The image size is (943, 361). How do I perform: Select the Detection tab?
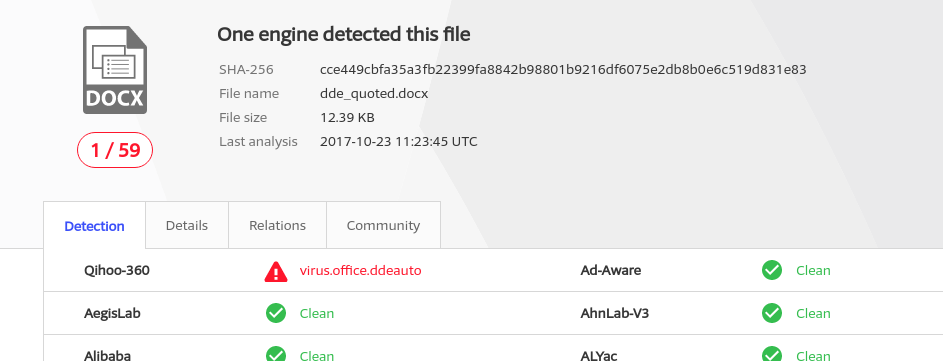click(x=94, y=226)
